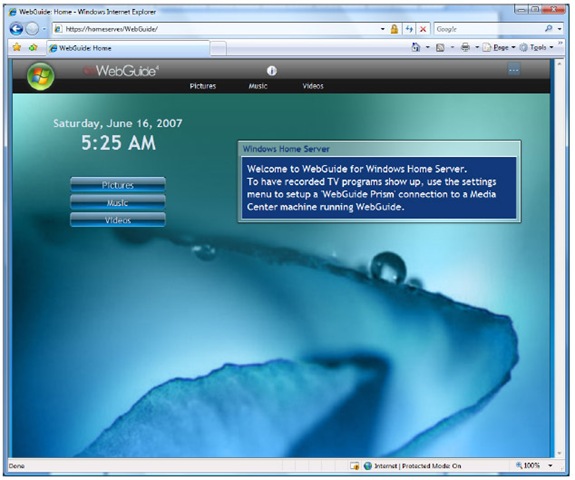Click the Windows Home Server panel title
The width and height of the screenshot is (575, 480).
coord(286,149)
